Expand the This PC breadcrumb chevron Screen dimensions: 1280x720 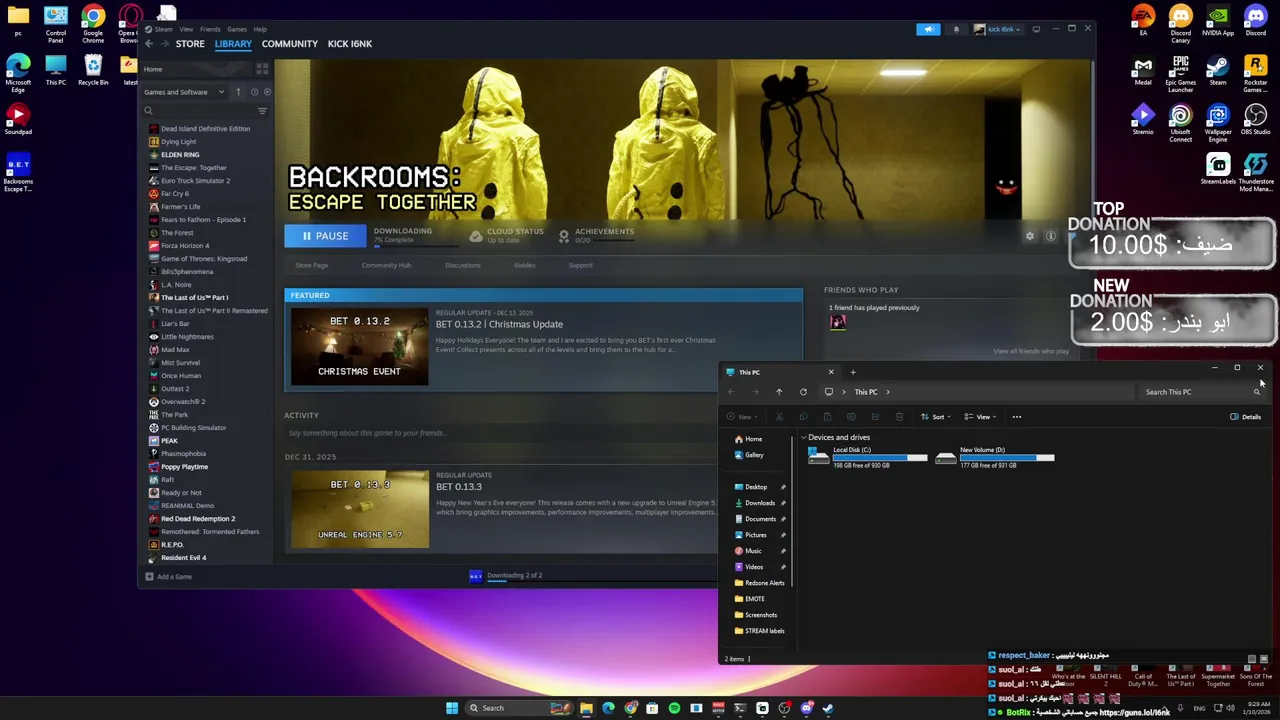pyautogui.click(x=887, y=392)
